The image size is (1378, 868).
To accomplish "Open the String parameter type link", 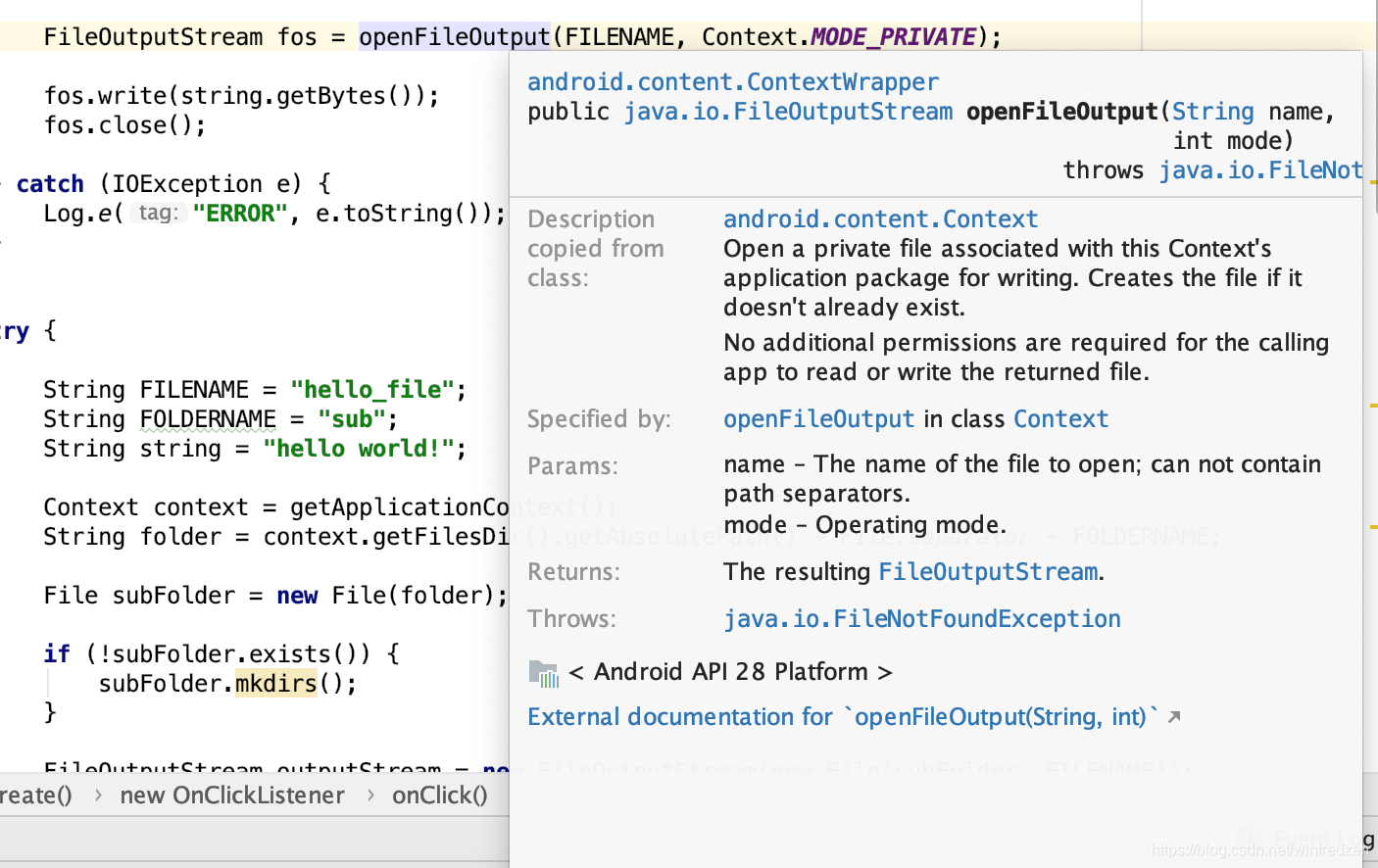I will pyautogui.click(x=1212, y=112).
